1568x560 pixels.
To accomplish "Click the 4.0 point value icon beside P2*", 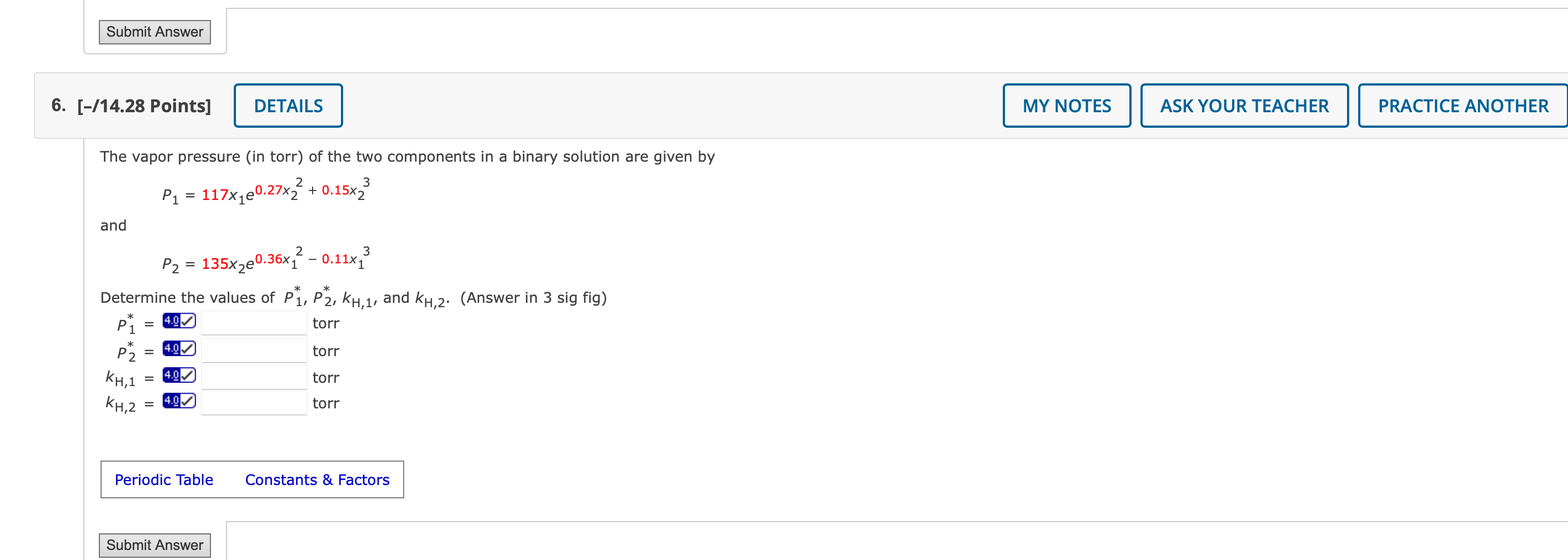I will 171,347.
